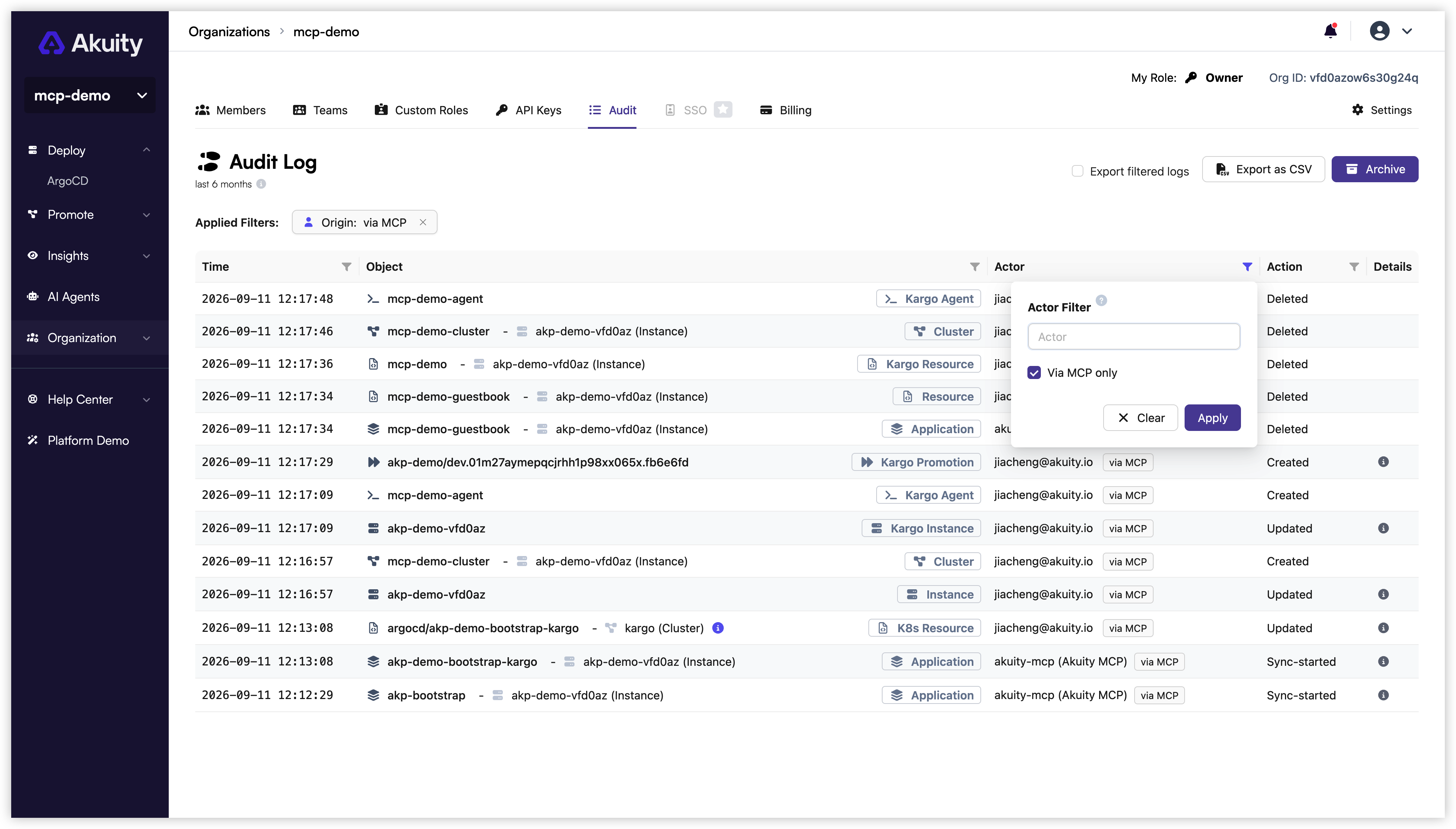The width and height of the screenshot is (1456, 829).
Task: Click the Akuity logo
Action: tap(90, 43)
